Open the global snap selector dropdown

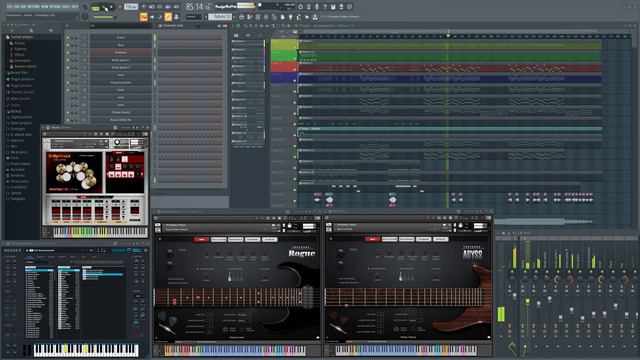[x=193, y=17]
